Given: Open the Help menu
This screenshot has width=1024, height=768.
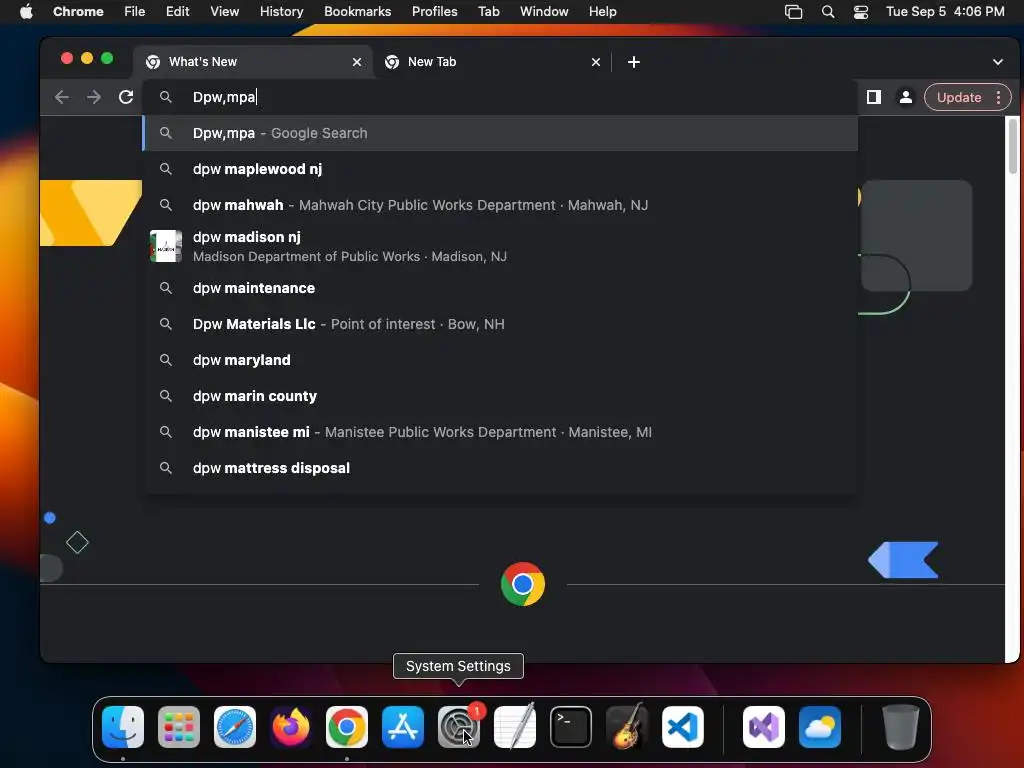Looking at the screenshot, I should pos(602,12).
